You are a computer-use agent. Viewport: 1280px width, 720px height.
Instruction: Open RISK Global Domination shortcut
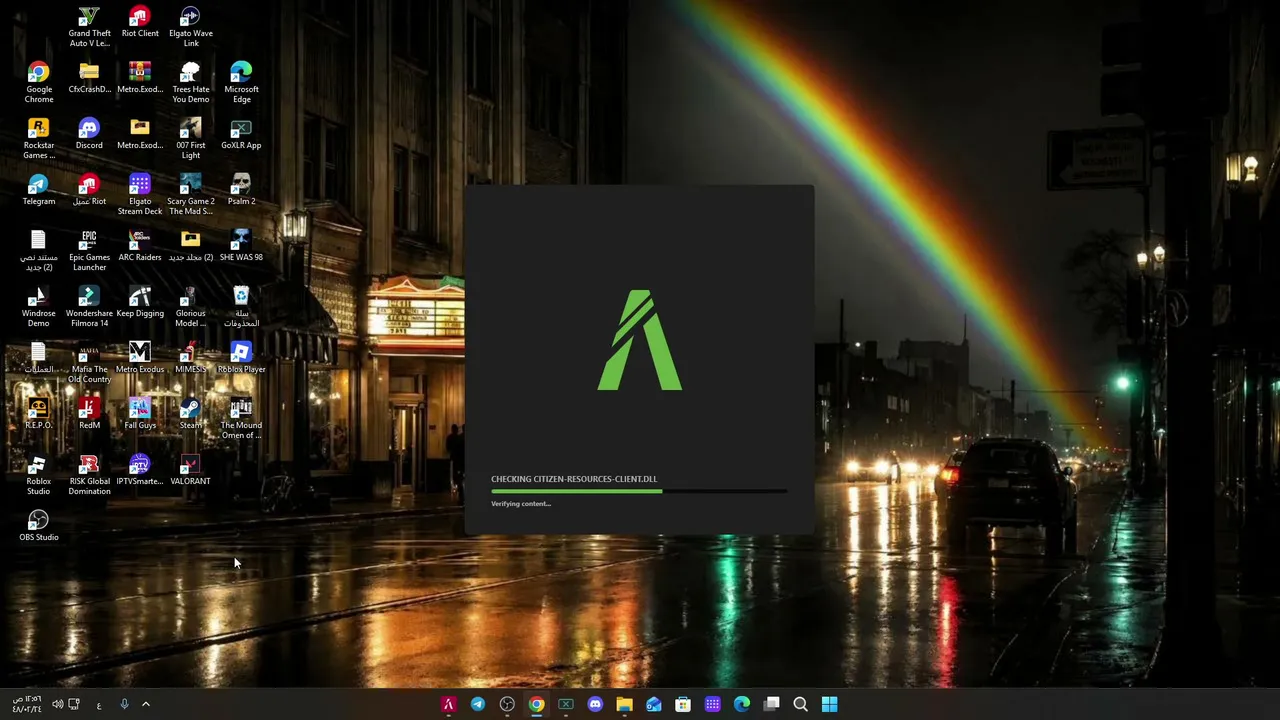89,475
